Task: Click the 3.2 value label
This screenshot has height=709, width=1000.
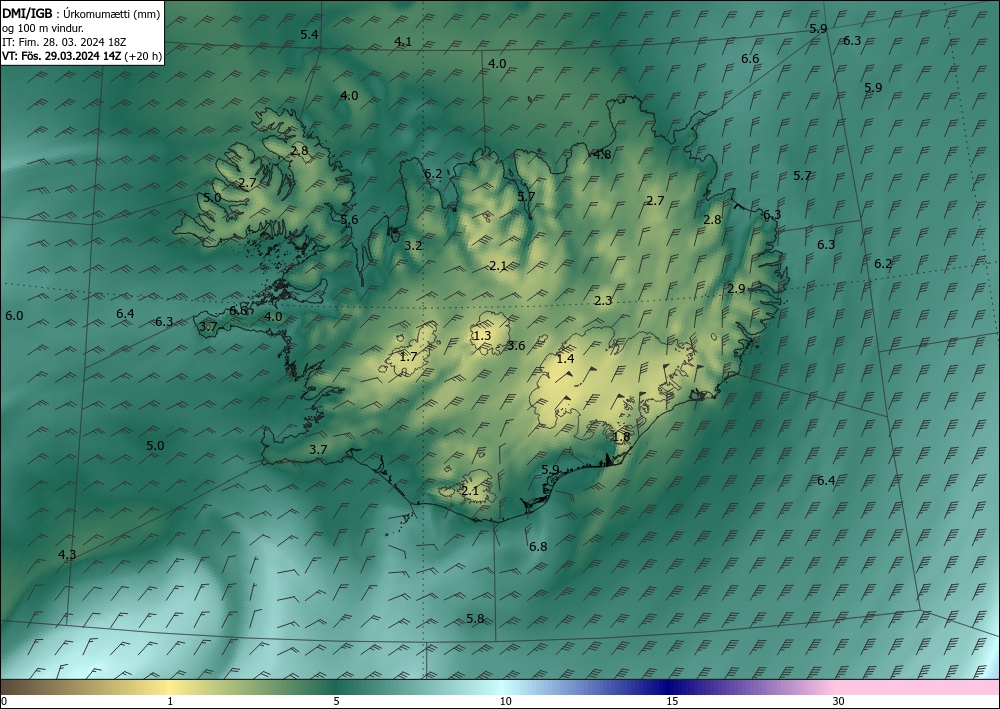Action: pyautogui.click(x=413, y=245)
